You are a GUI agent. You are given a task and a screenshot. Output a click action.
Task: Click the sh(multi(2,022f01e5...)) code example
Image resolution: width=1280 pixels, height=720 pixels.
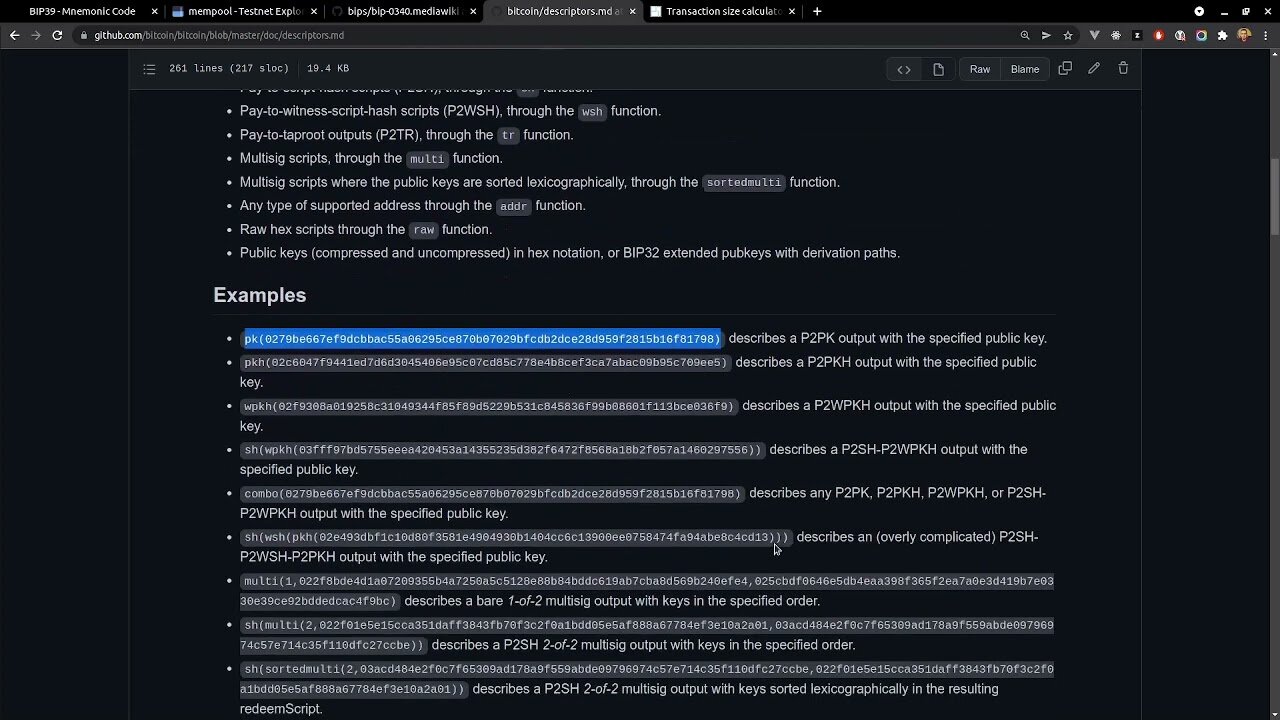coord(647,635)
